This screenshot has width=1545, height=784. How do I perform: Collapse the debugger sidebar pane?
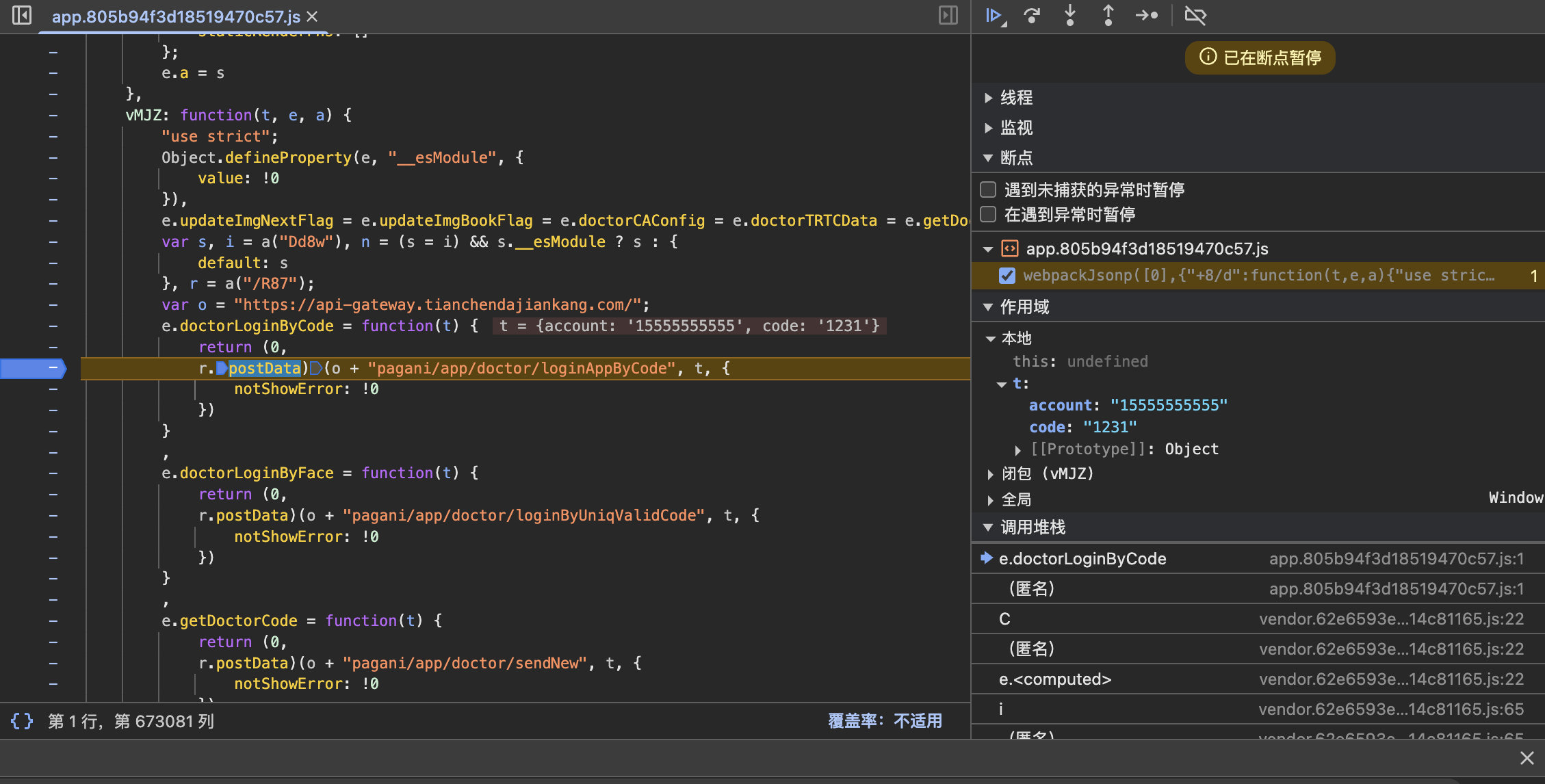tap(948, 15)
